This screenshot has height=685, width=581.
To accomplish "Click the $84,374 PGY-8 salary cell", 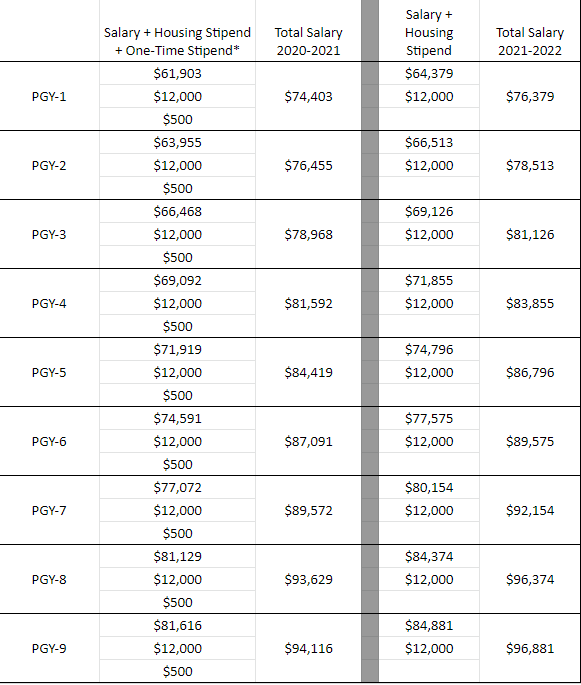I will coord(429,557).
